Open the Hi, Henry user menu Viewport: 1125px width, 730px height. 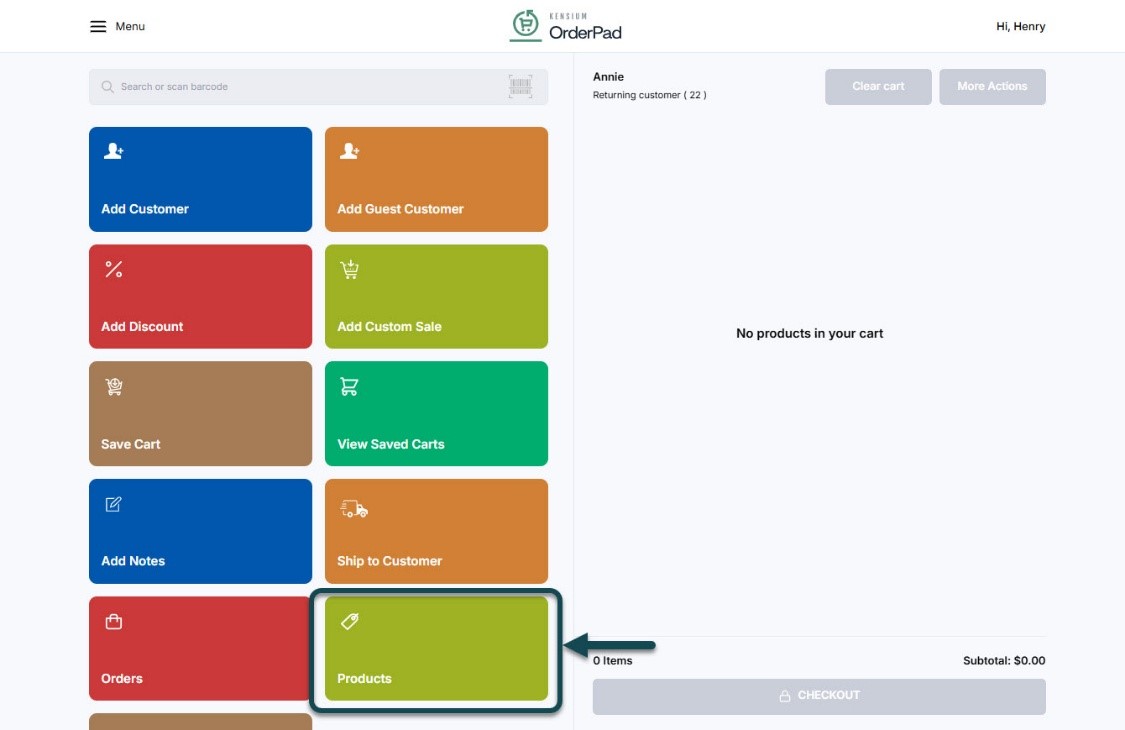1020,27
